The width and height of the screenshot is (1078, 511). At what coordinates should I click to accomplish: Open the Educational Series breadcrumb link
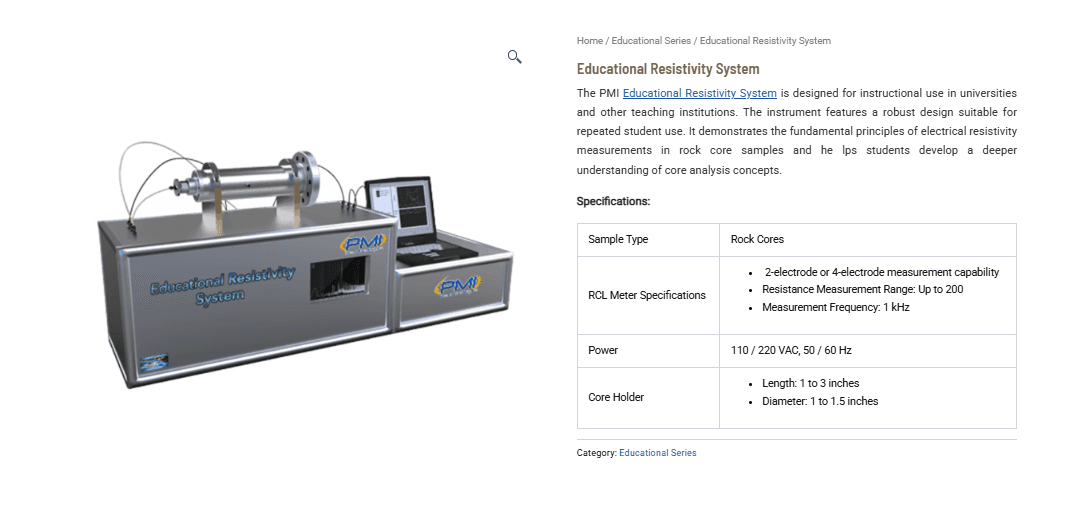click(x=651, y=41)
